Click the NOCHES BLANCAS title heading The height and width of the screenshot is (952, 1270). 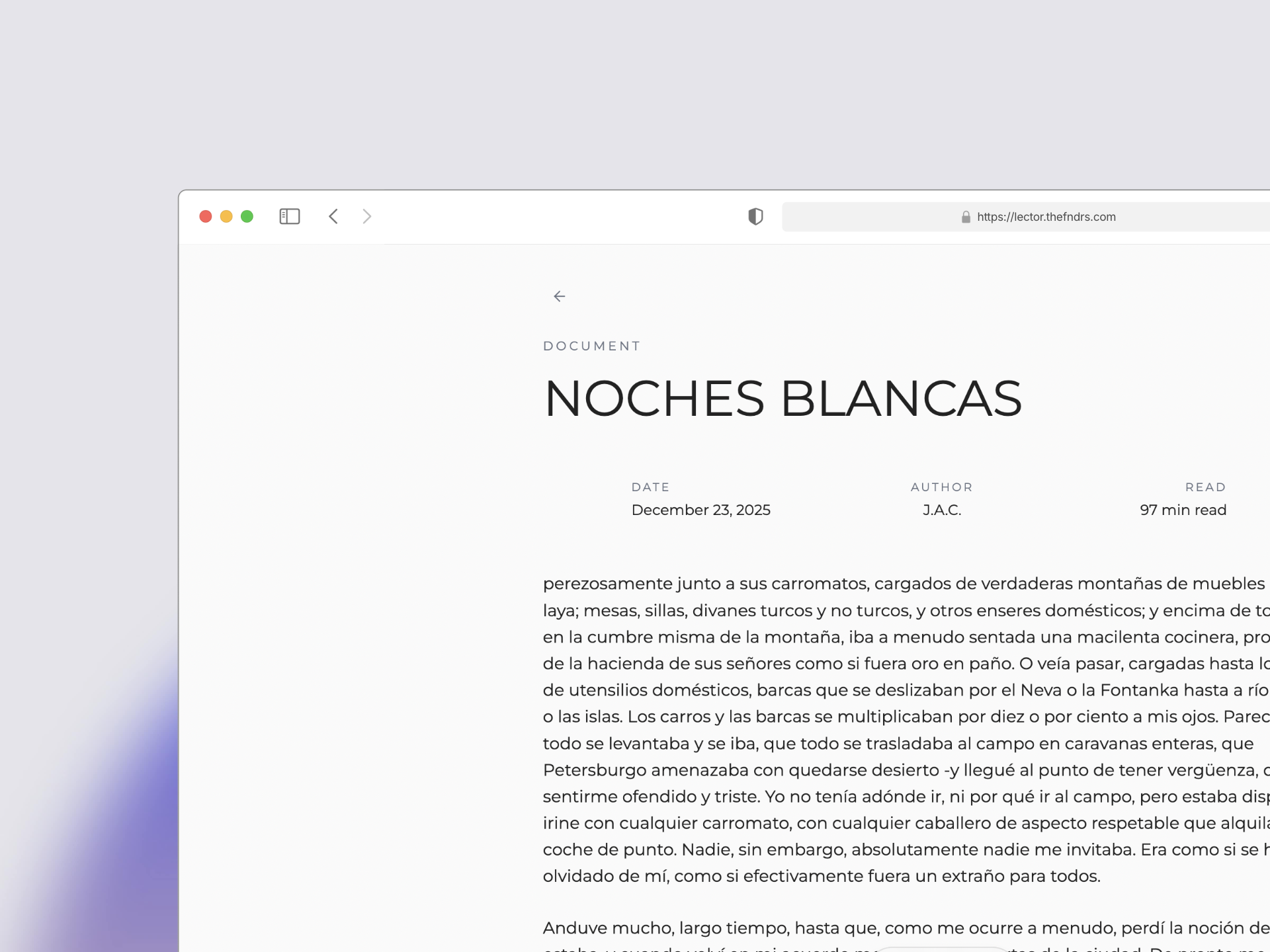click(783, 399)
